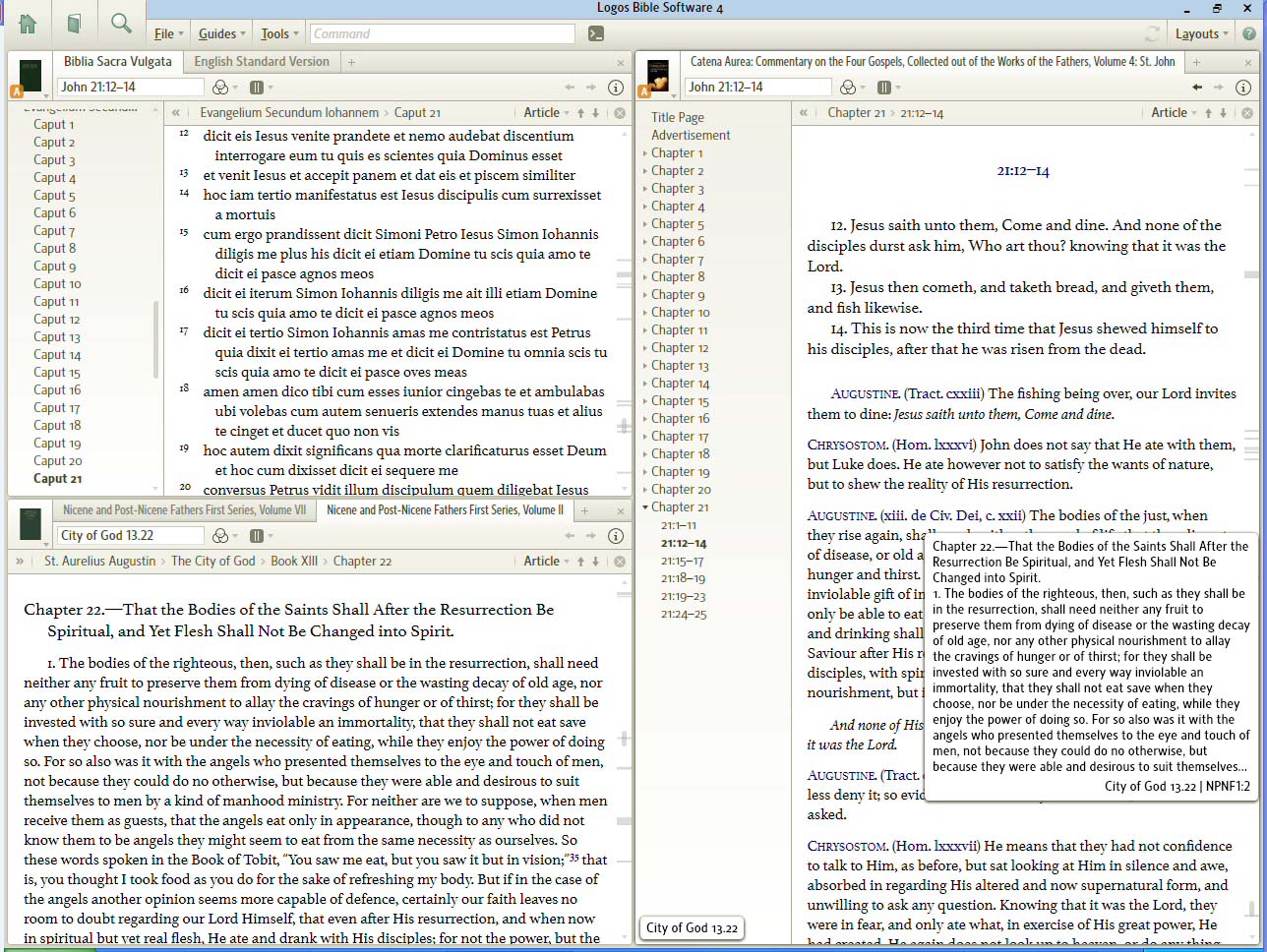Click the Biblia Sacra Vulgata book cover icon

(x=30, y=76)
